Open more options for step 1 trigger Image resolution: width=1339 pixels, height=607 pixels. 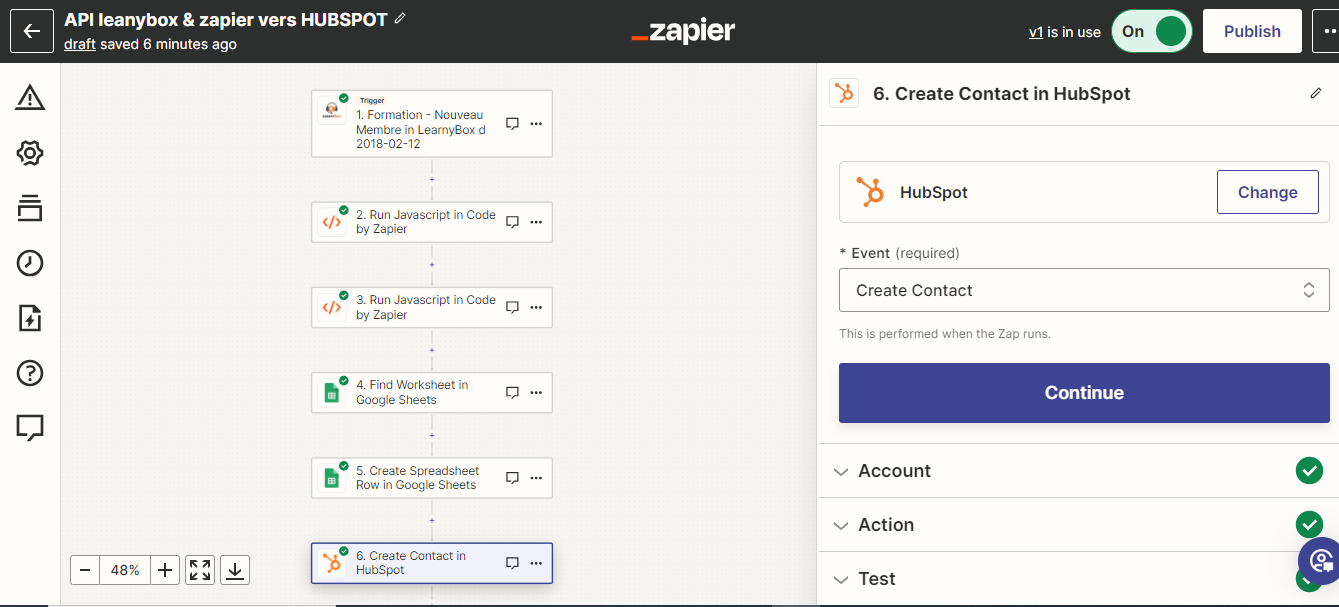[536, 124]
